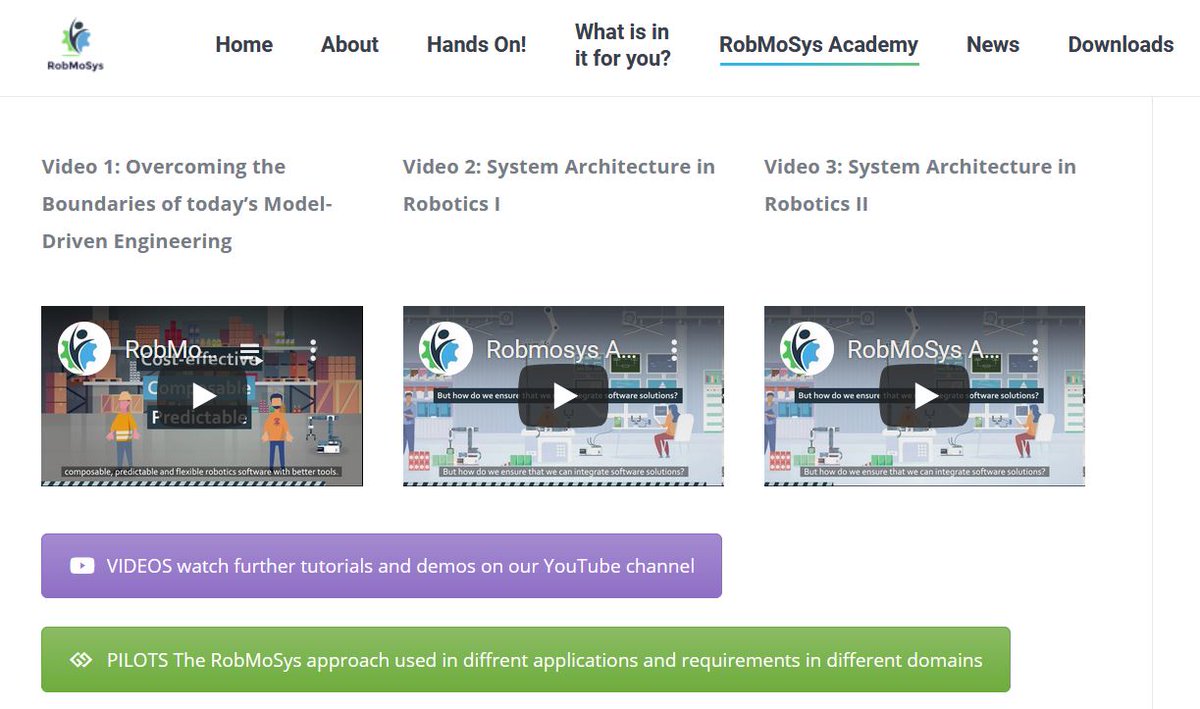1200x709 pixels.
Task: Play Video 2 System Architecture in Robotics I
Action: click(564, 395)
